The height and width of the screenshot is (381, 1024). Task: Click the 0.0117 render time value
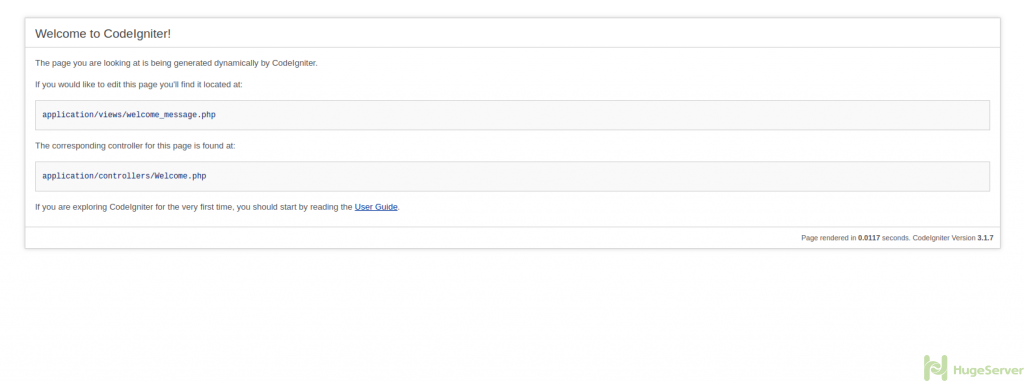[869, 238]
